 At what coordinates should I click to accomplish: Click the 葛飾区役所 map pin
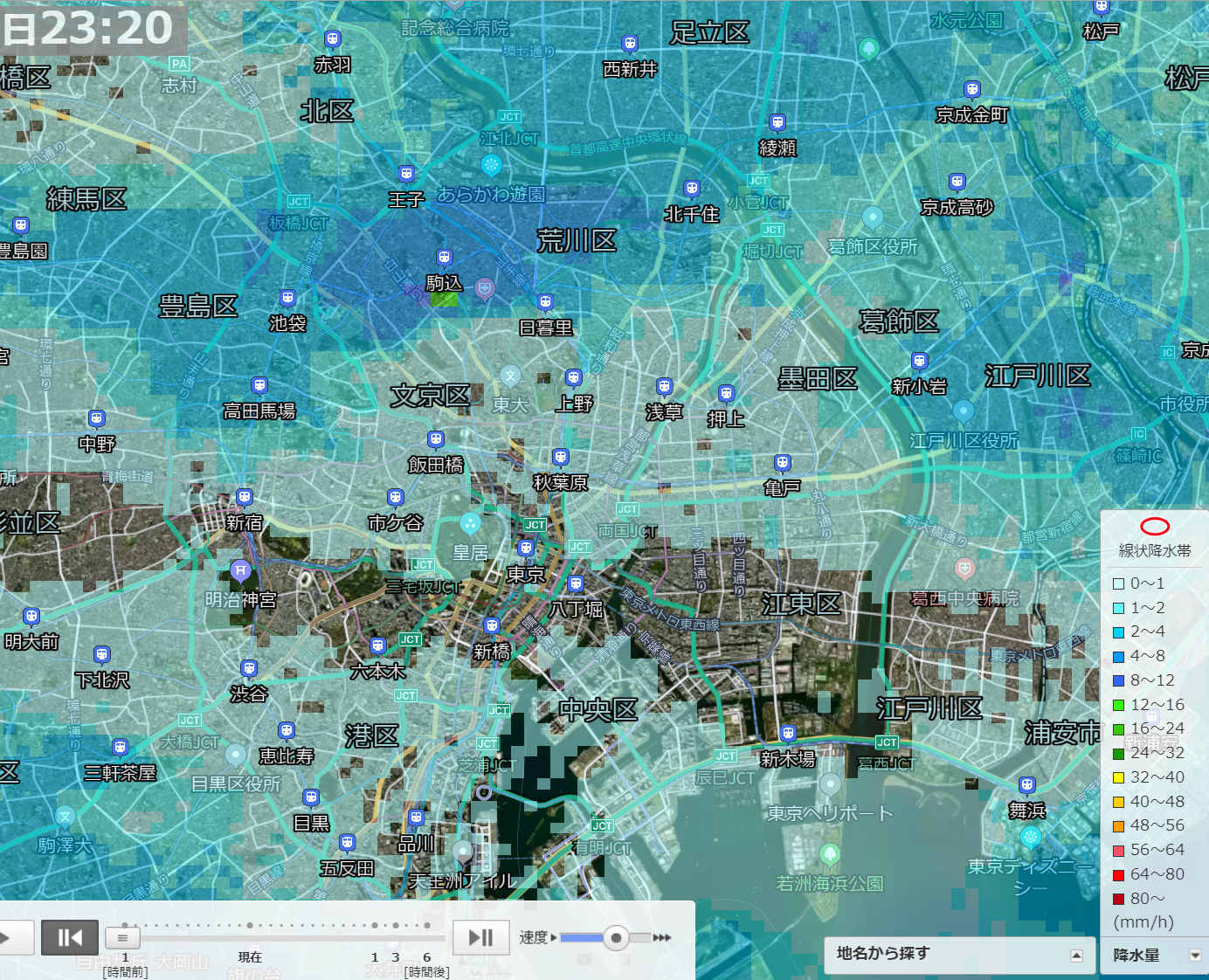tap(873, 217)
